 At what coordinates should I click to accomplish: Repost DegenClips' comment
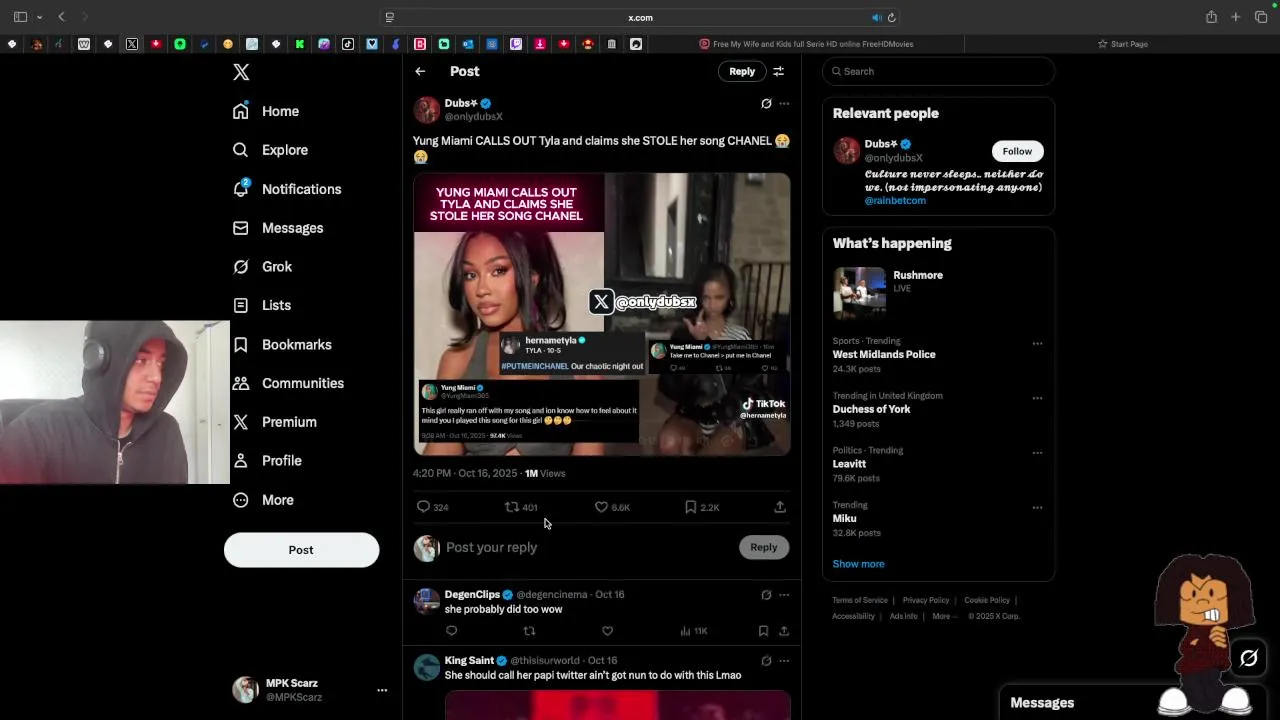529,631
